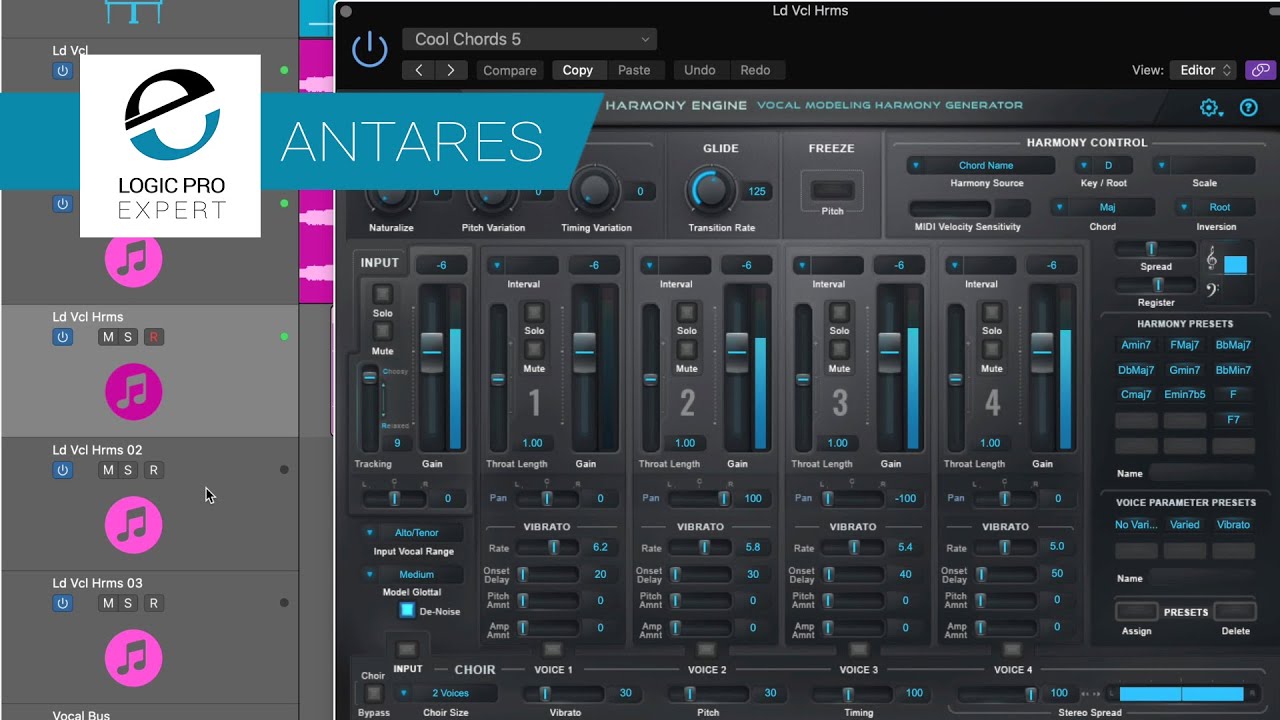Image resolution: width=1280 pixels, height=720 pixels.
Task: Solo harmony voice 3
Action: [839, 312]
